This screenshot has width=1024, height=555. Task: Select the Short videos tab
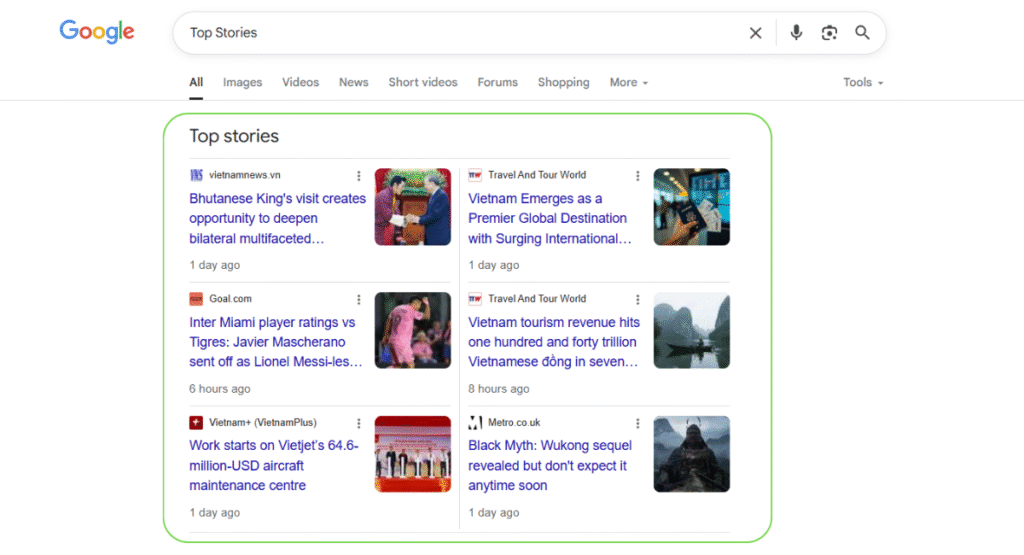(423, 82)
